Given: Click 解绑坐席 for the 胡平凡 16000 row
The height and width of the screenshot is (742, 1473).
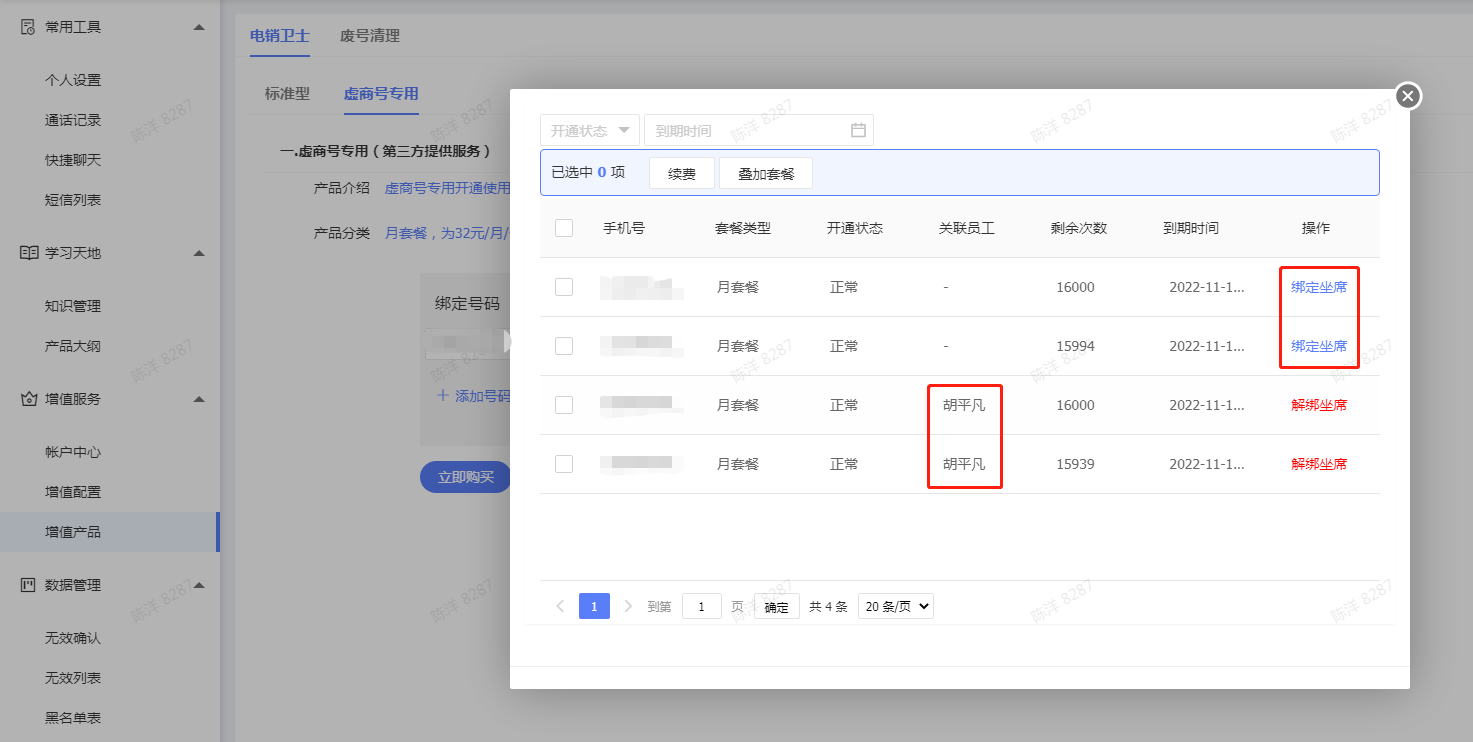Looking at the screenshot, I should click(x=1319, y=405).
